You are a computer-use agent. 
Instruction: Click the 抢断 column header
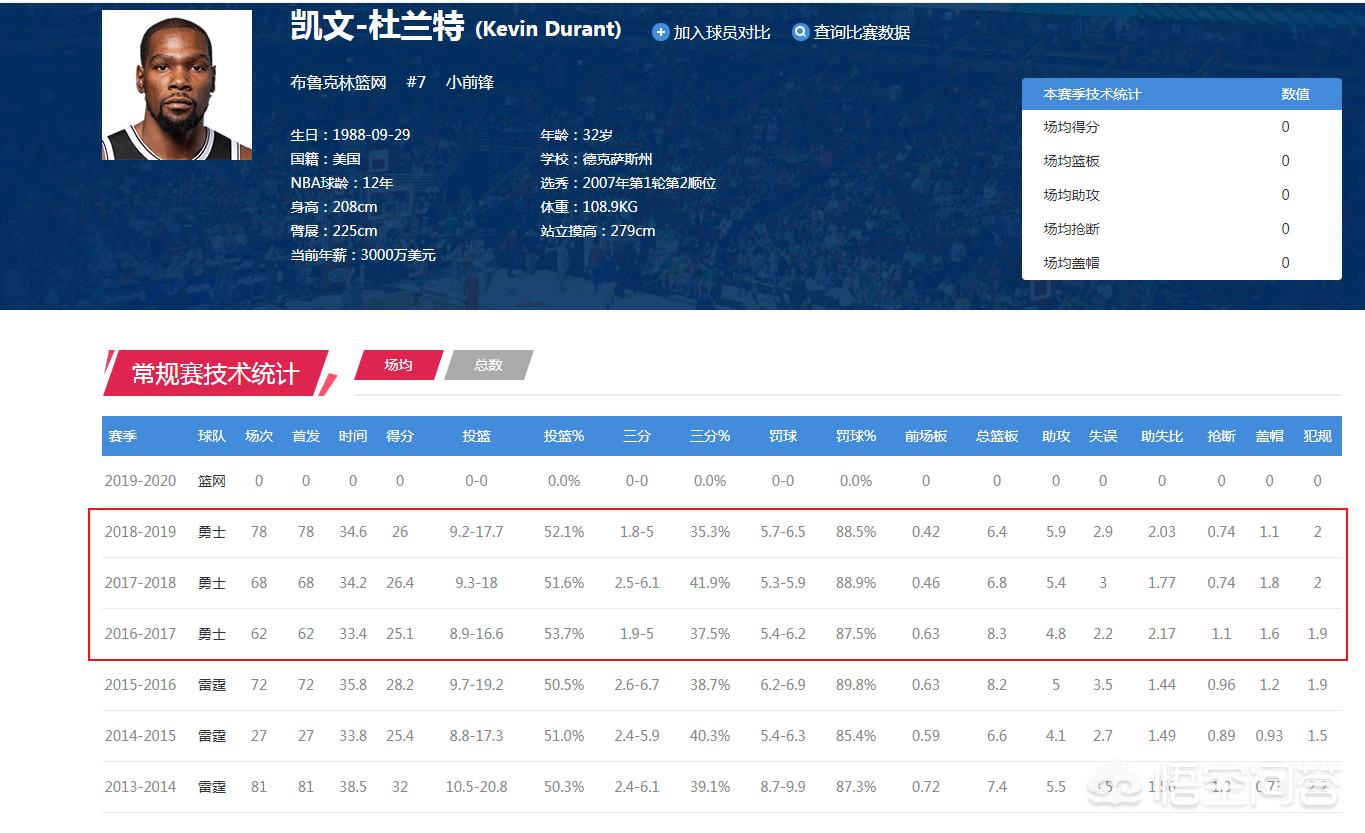[x=1221, y=436]
